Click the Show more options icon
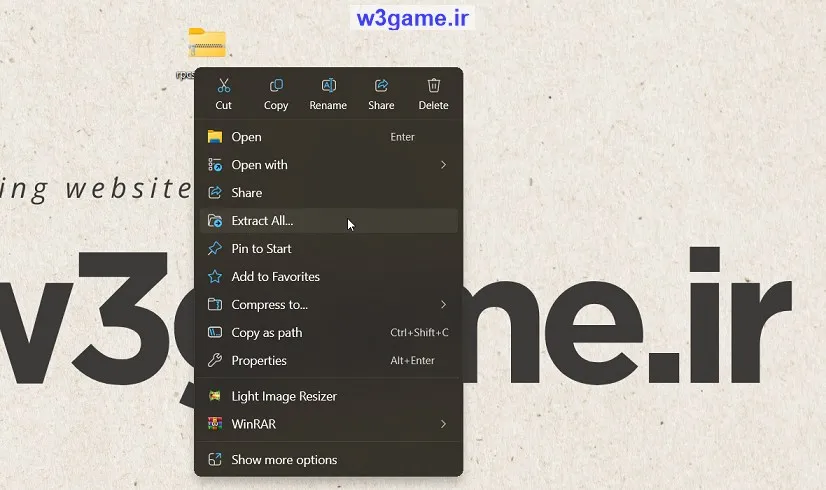 coord(215,459)
